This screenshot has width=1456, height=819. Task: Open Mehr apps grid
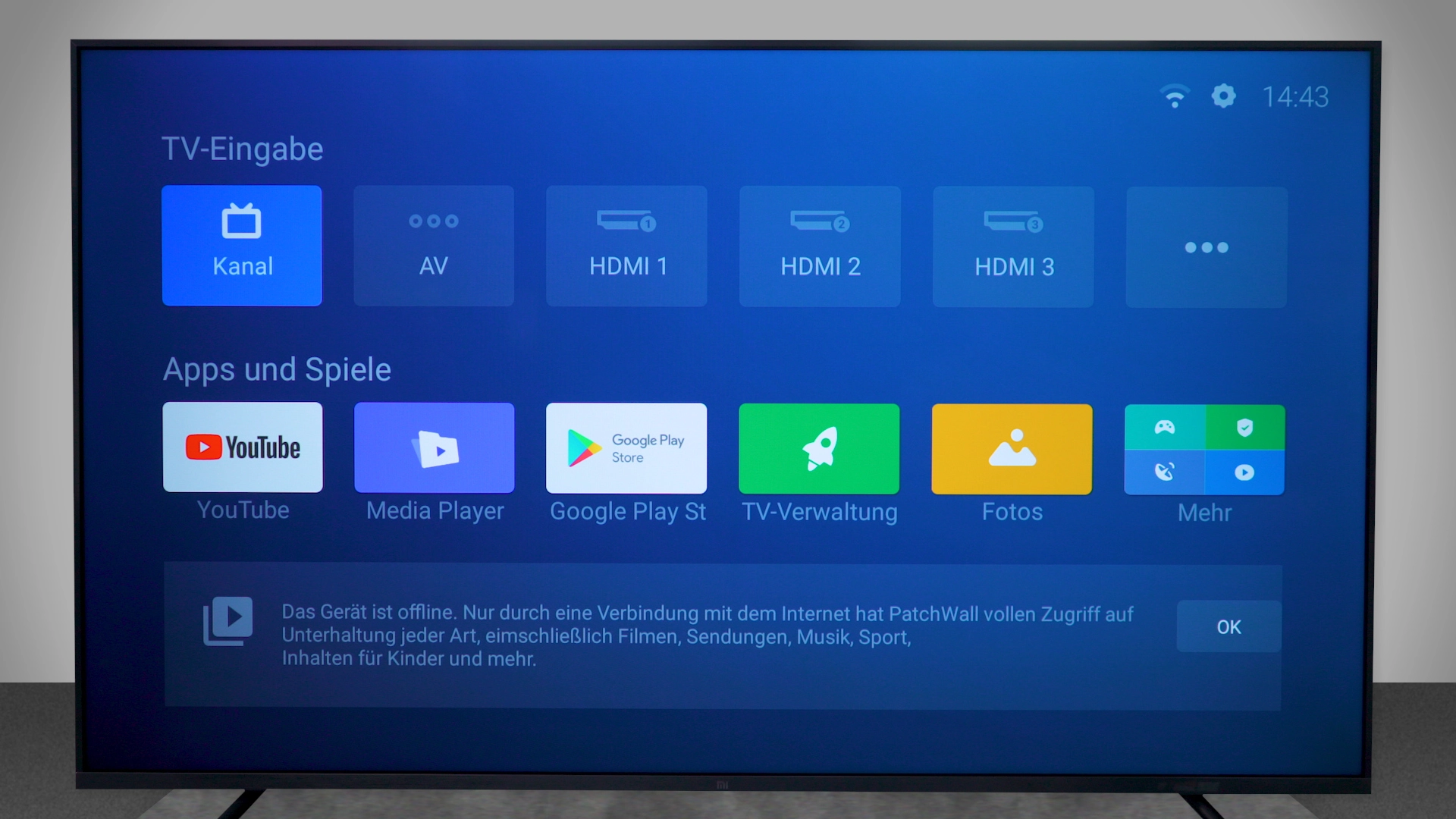coord(1205,448)
